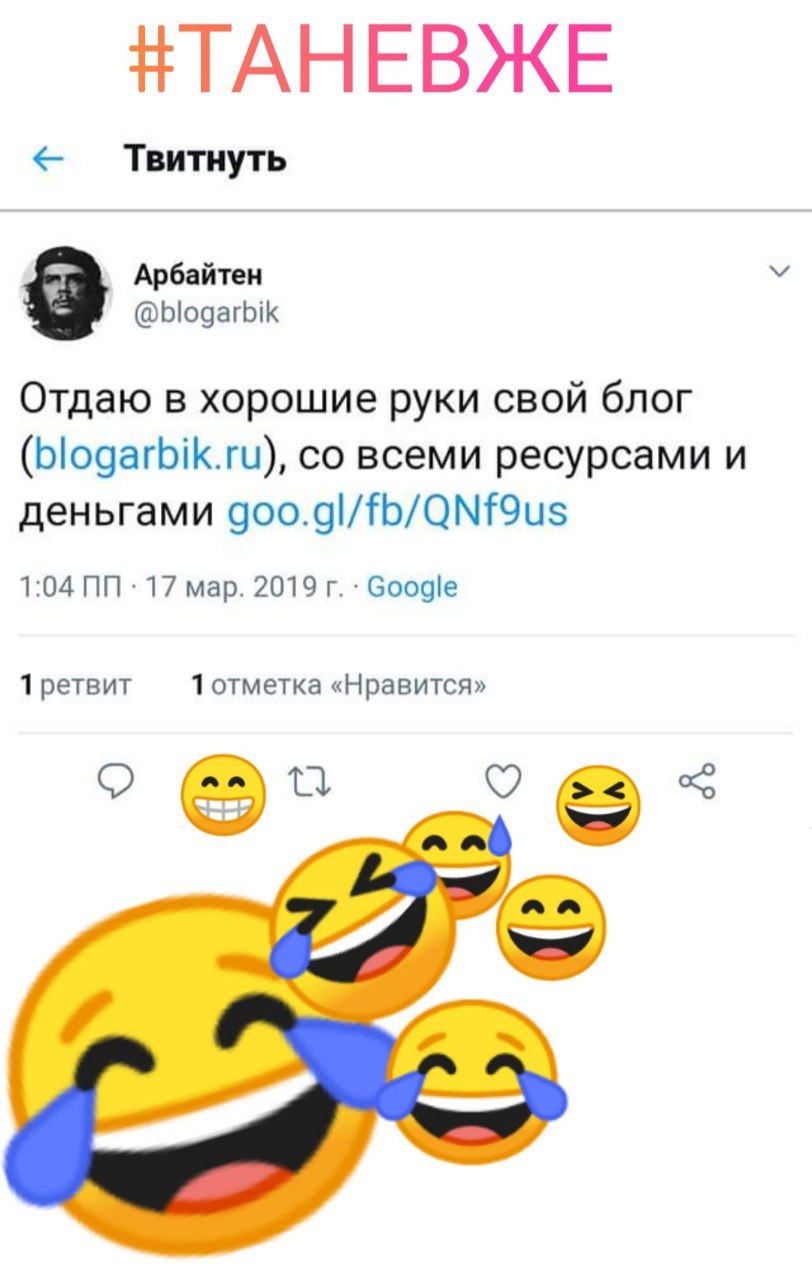812x1280 pixels.
Task: Tap the squinting laughing emoji near share
Action: (598, 806)
